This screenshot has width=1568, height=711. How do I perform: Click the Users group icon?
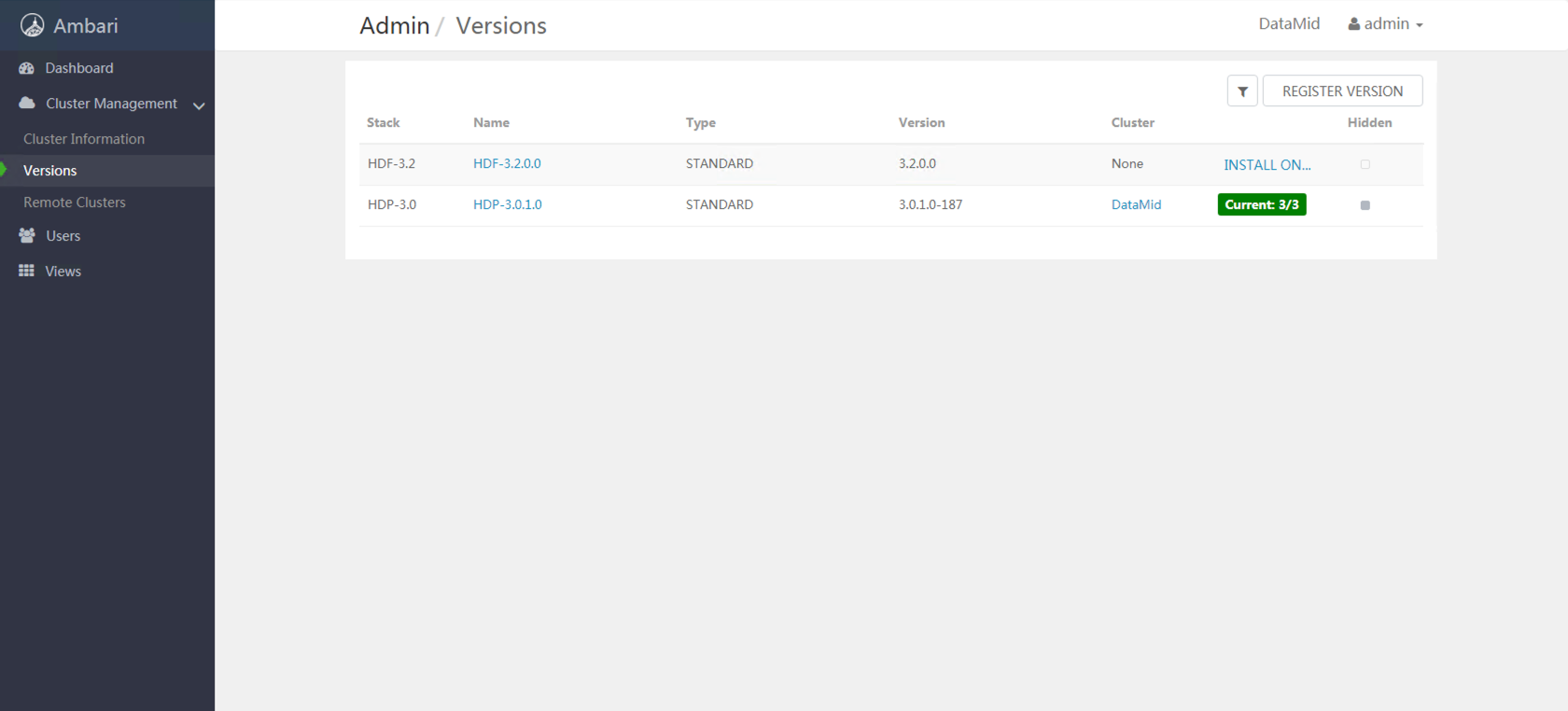(x=27, y=236)
